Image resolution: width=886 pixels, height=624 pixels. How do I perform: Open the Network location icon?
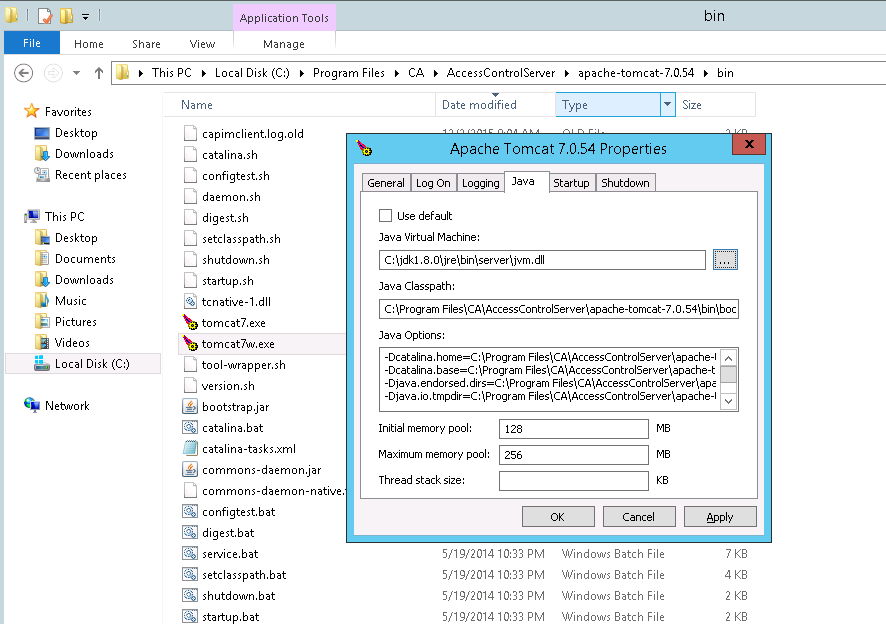[x=32, y=405]
